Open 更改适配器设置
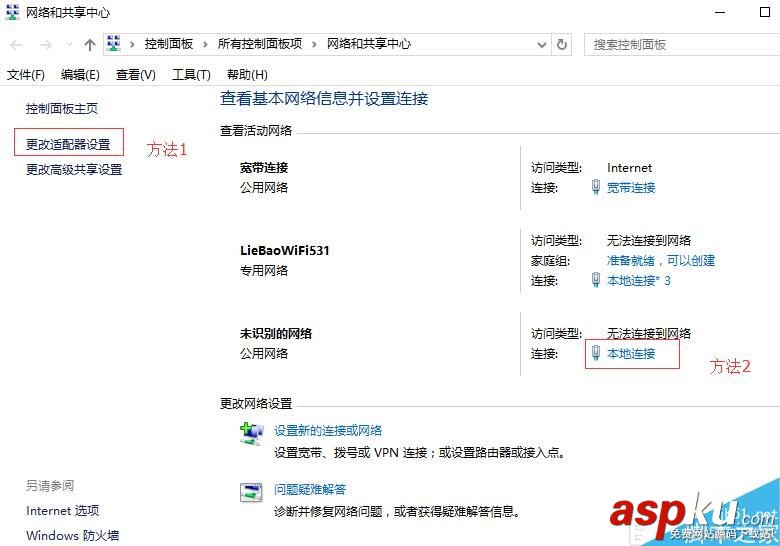This screenshot has width=780, height=546. coord(68,144)
